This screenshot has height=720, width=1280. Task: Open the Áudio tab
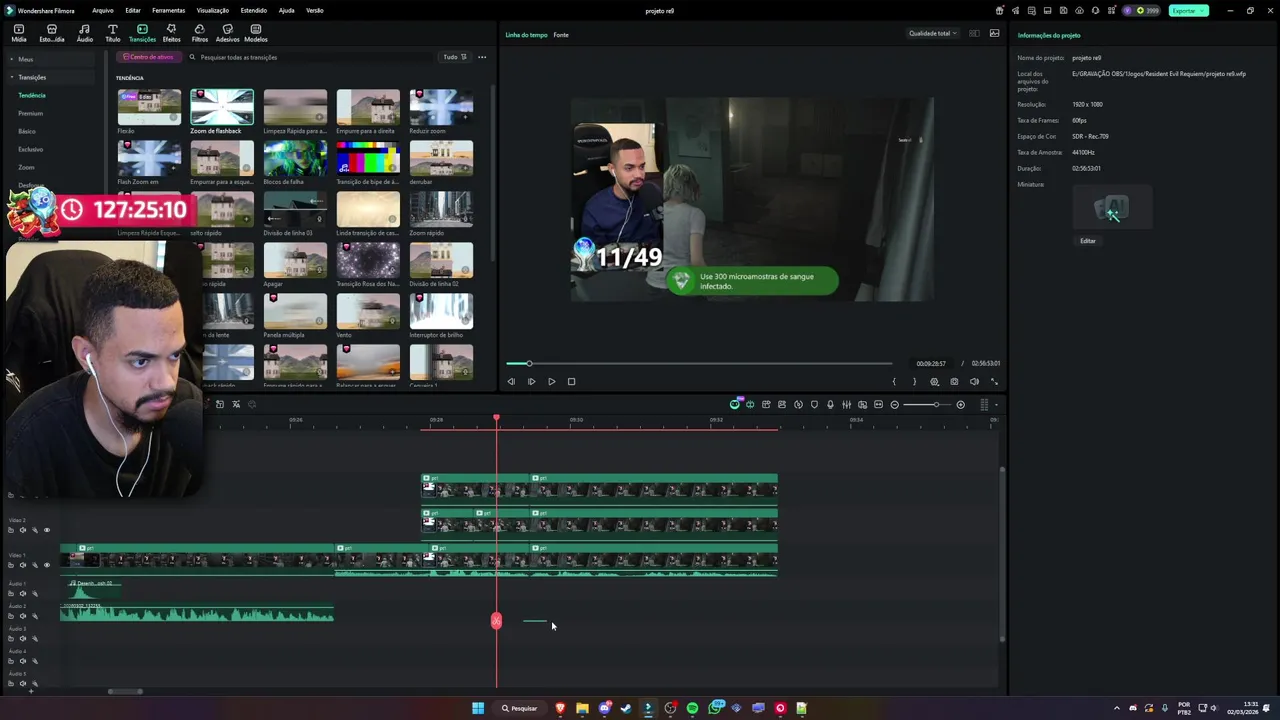point(84,33)
